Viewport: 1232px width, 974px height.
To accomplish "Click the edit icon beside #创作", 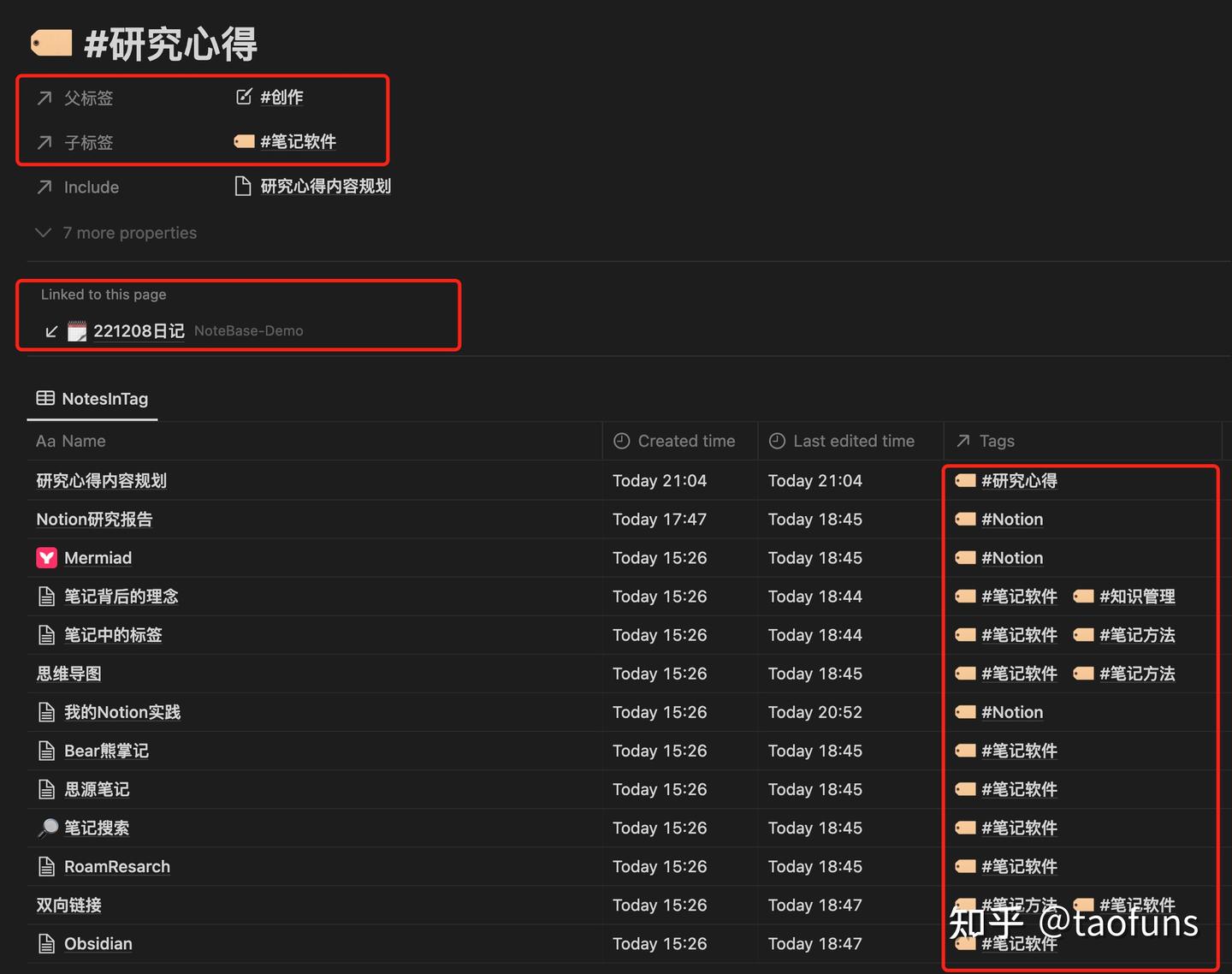I will pyautogui.click(x=244, y=97).
